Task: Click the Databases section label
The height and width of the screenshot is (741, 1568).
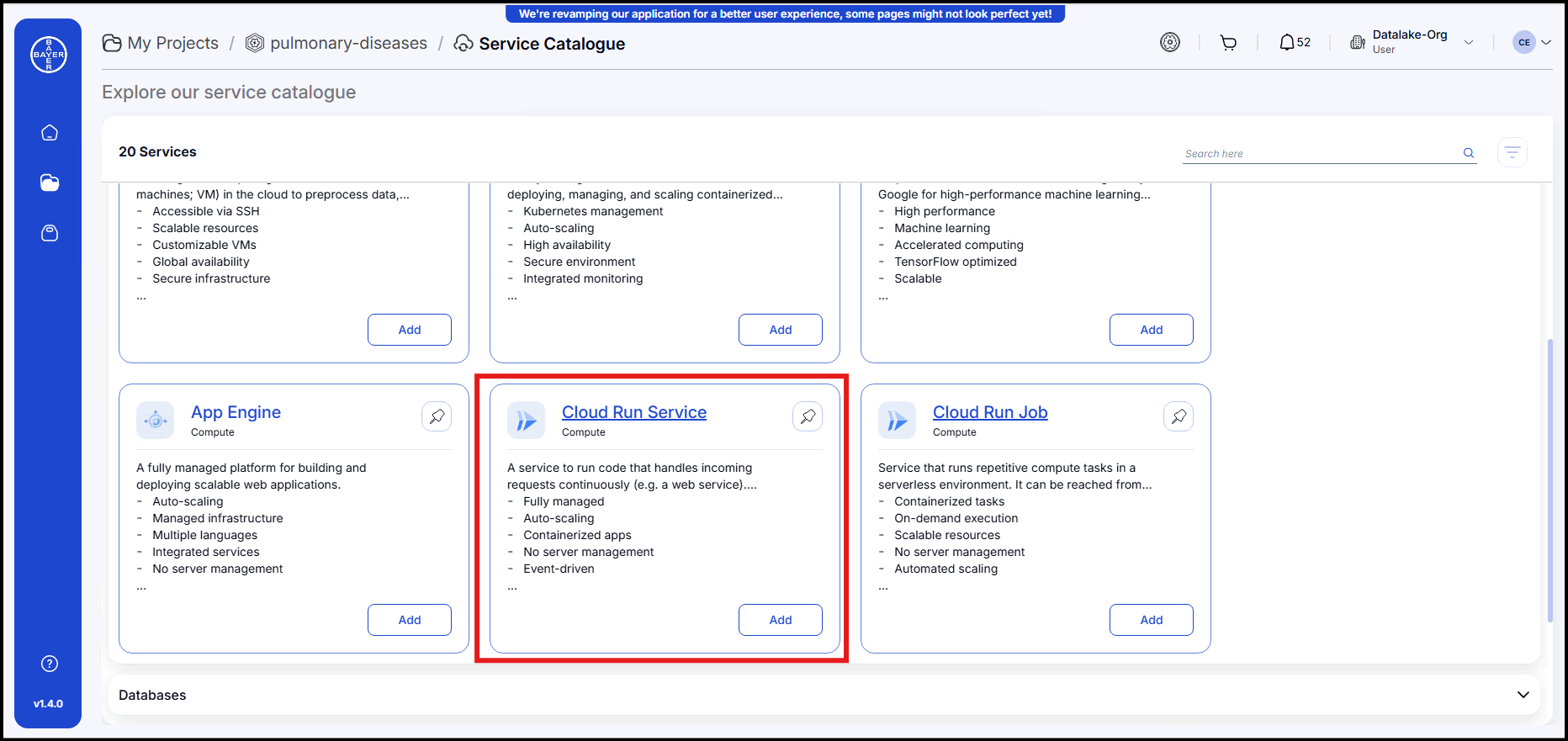Action: click(x=152, y=695)
